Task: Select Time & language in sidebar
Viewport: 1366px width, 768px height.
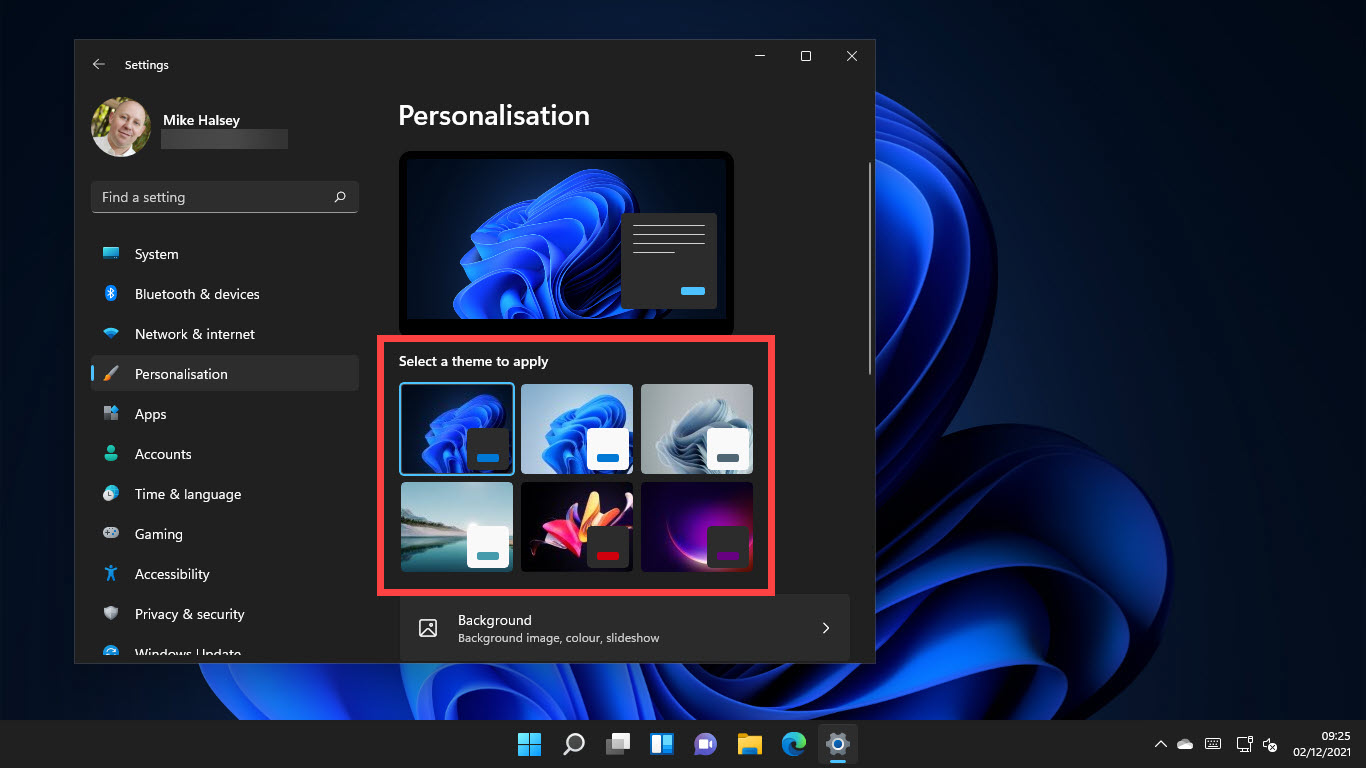Action: pyautogui.click(x=187, y=494)
